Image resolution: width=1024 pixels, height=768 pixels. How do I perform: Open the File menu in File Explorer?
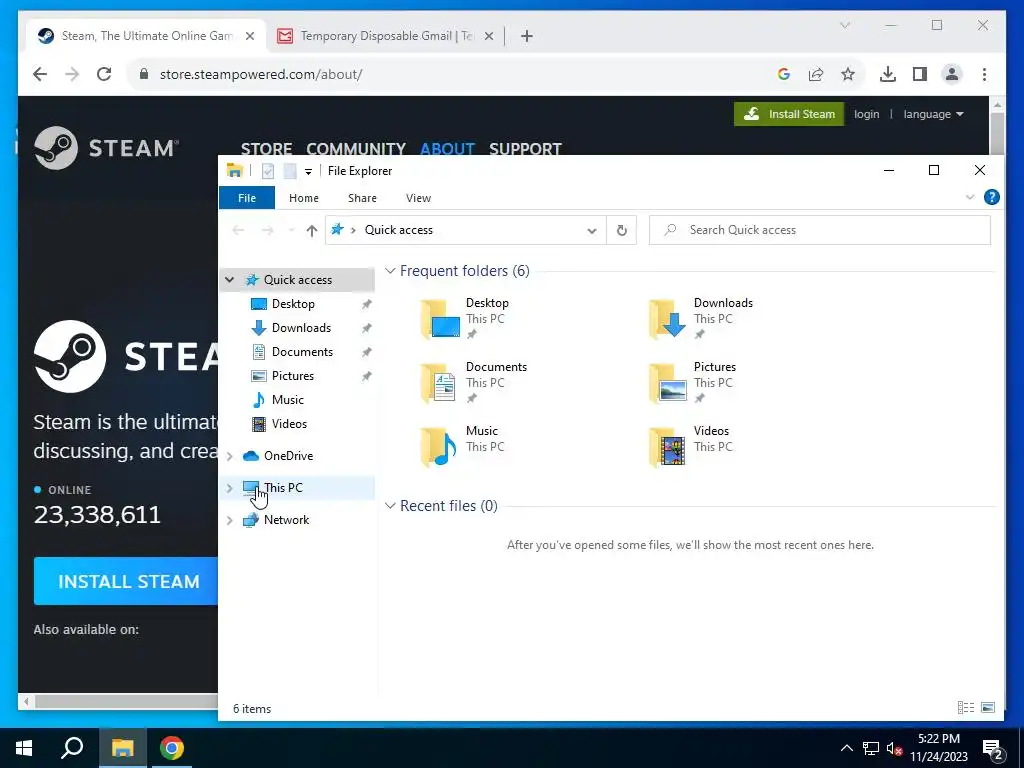coord(247,198)
